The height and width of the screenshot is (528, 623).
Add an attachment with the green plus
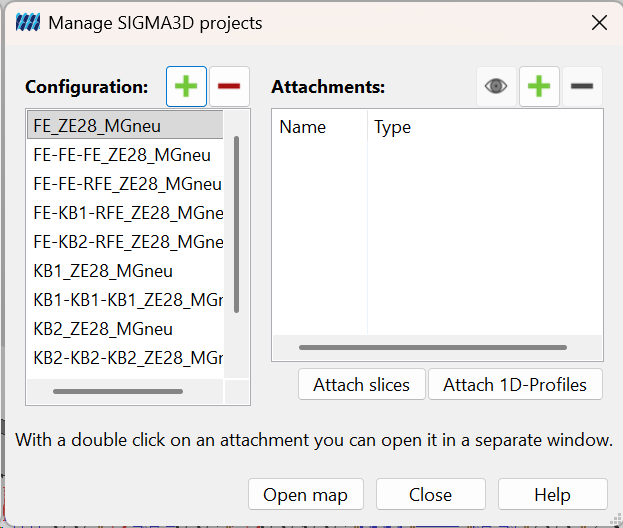(x=539, y=86)
